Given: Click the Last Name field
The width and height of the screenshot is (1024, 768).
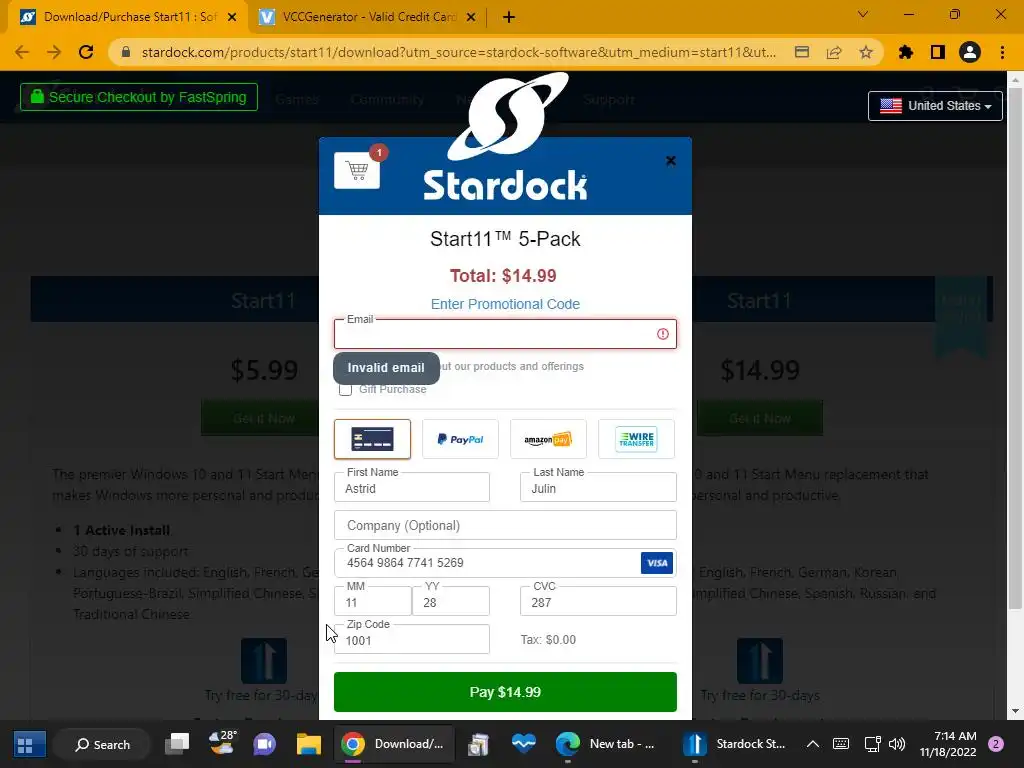Looking at the screenshot, I should pos(598,487).
